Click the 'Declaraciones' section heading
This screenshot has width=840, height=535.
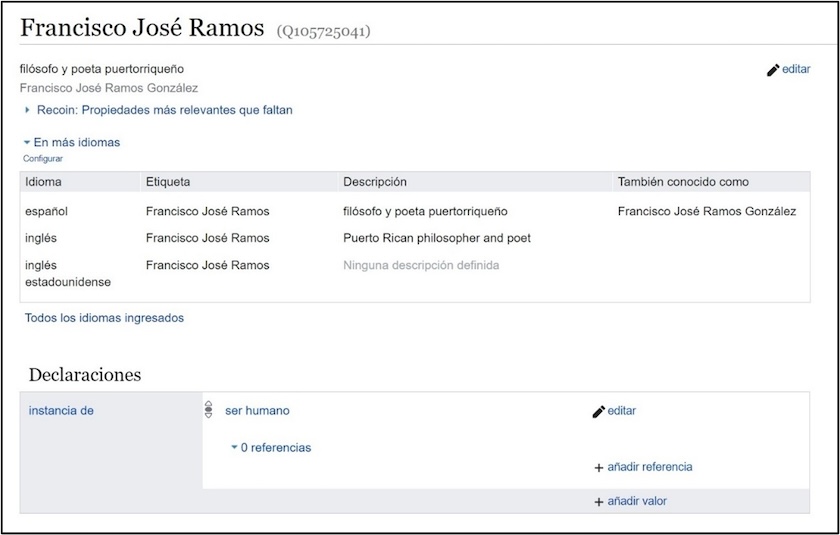click(x=85, y=375)
